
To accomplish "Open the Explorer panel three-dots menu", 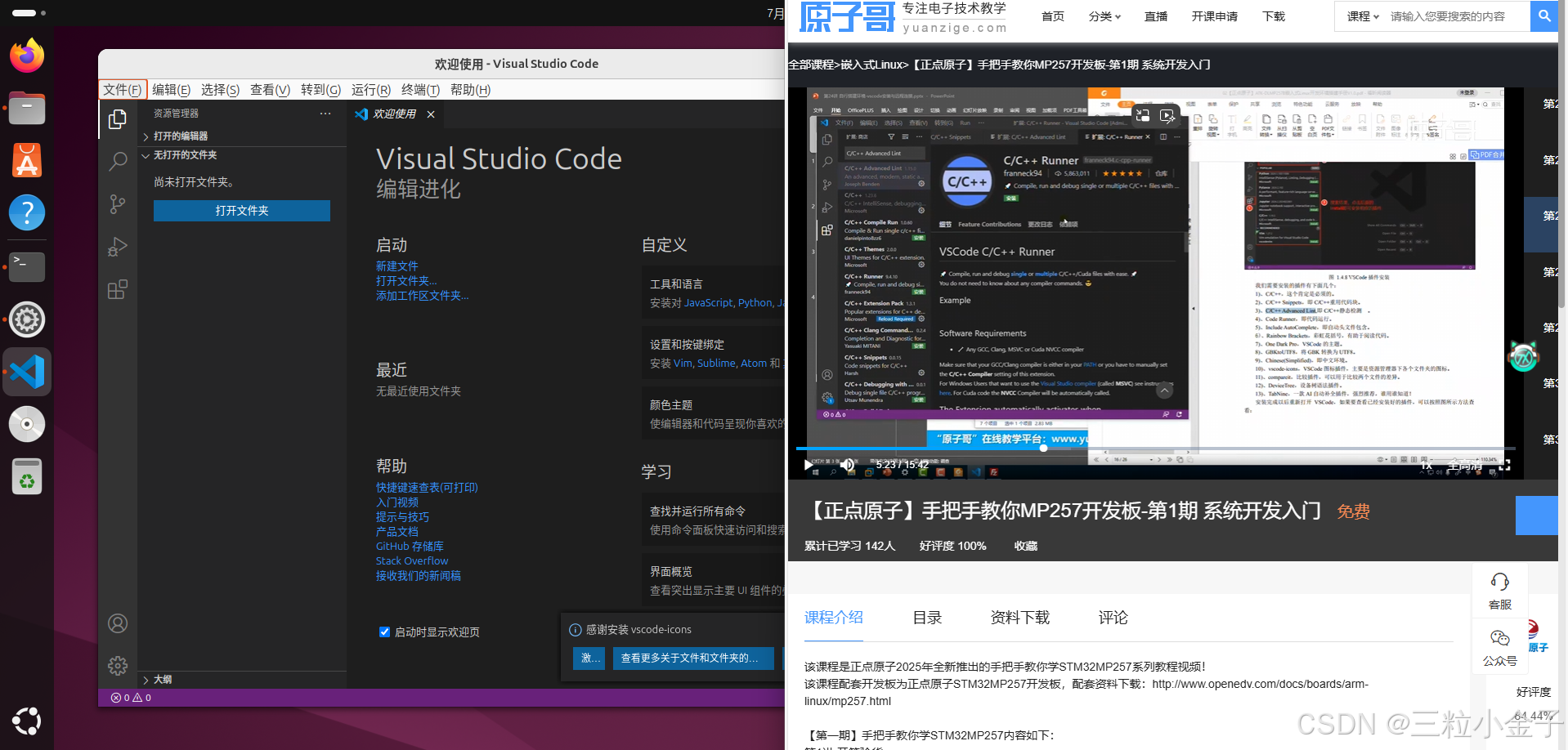I will [x=325, y=114].
